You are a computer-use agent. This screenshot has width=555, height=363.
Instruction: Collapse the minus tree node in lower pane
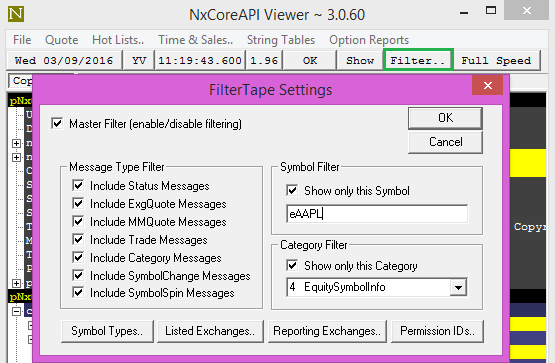(16, 311)
